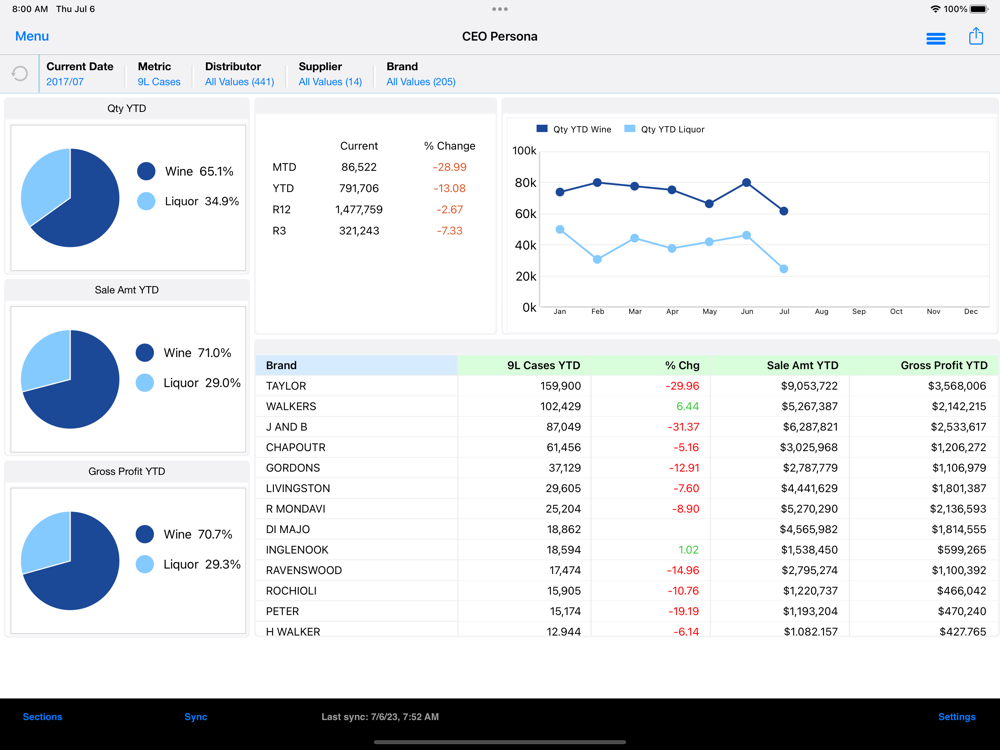Tap WALKERS percent change 6.44

[688, 406]
